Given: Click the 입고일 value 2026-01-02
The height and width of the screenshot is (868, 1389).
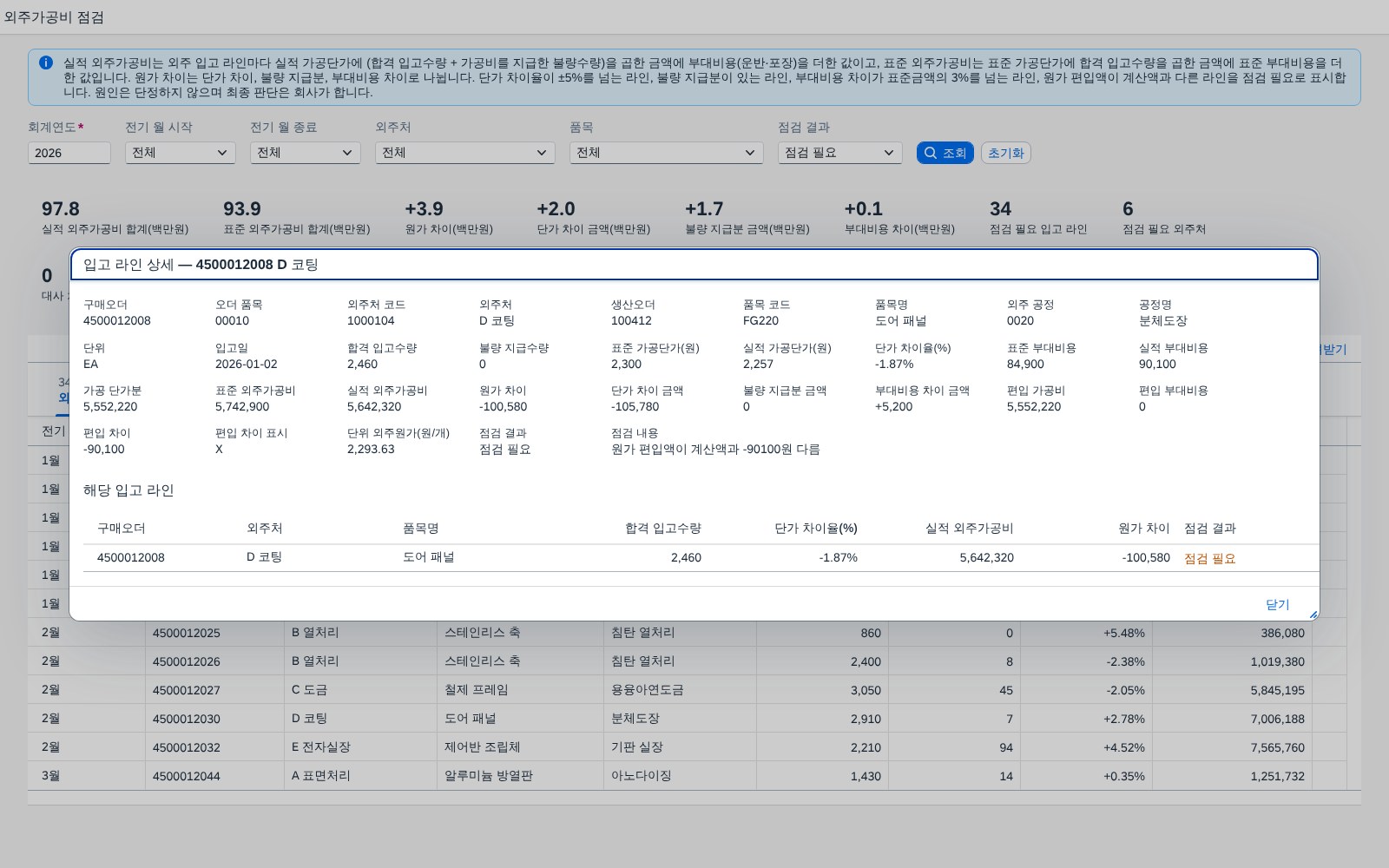Looking at the screenshot, I should click(247, 365).
